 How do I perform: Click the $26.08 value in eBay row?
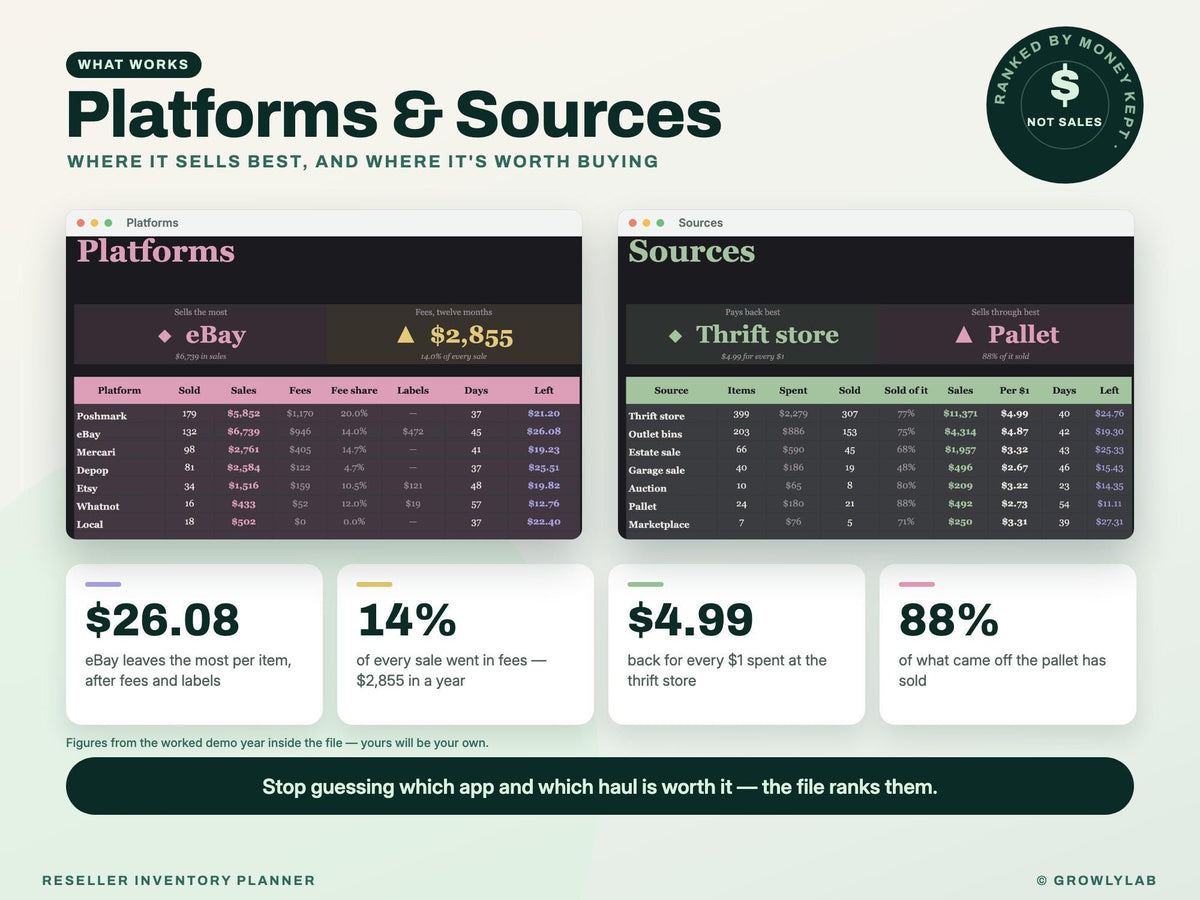point(543,431)
